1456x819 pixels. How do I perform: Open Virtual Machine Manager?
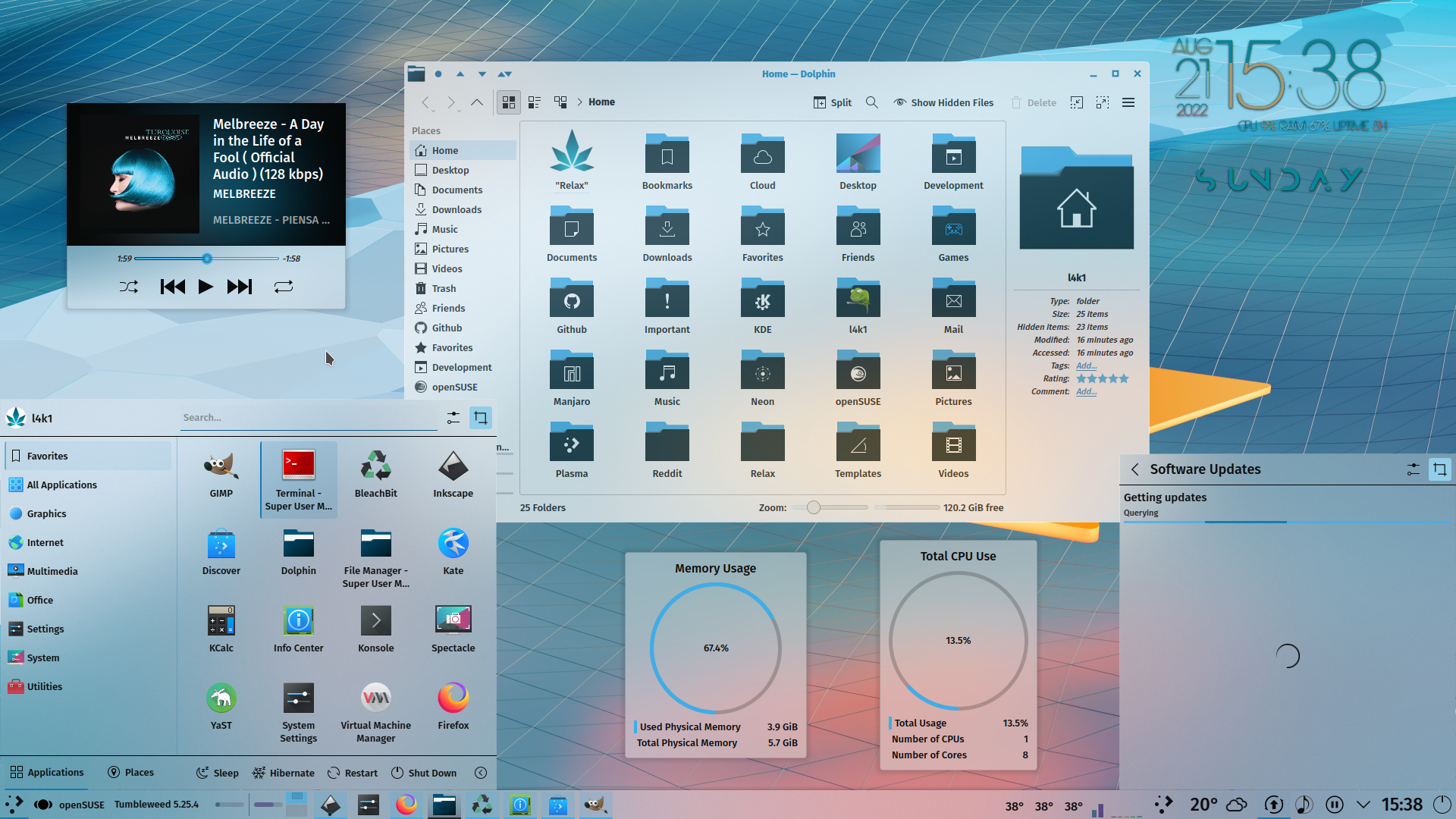375,712
